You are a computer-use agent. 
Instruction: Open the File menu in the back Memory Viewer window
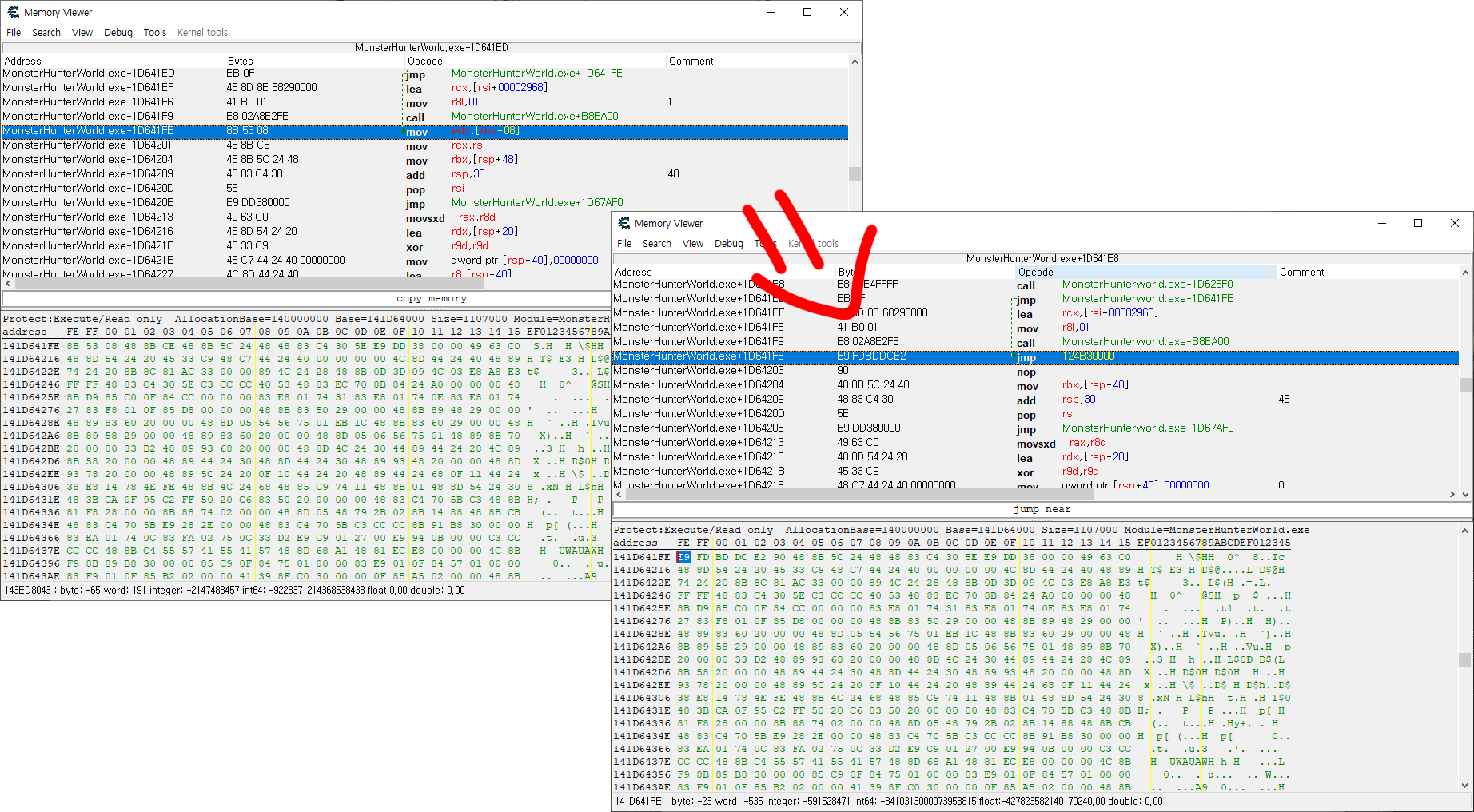pos(14,33)
